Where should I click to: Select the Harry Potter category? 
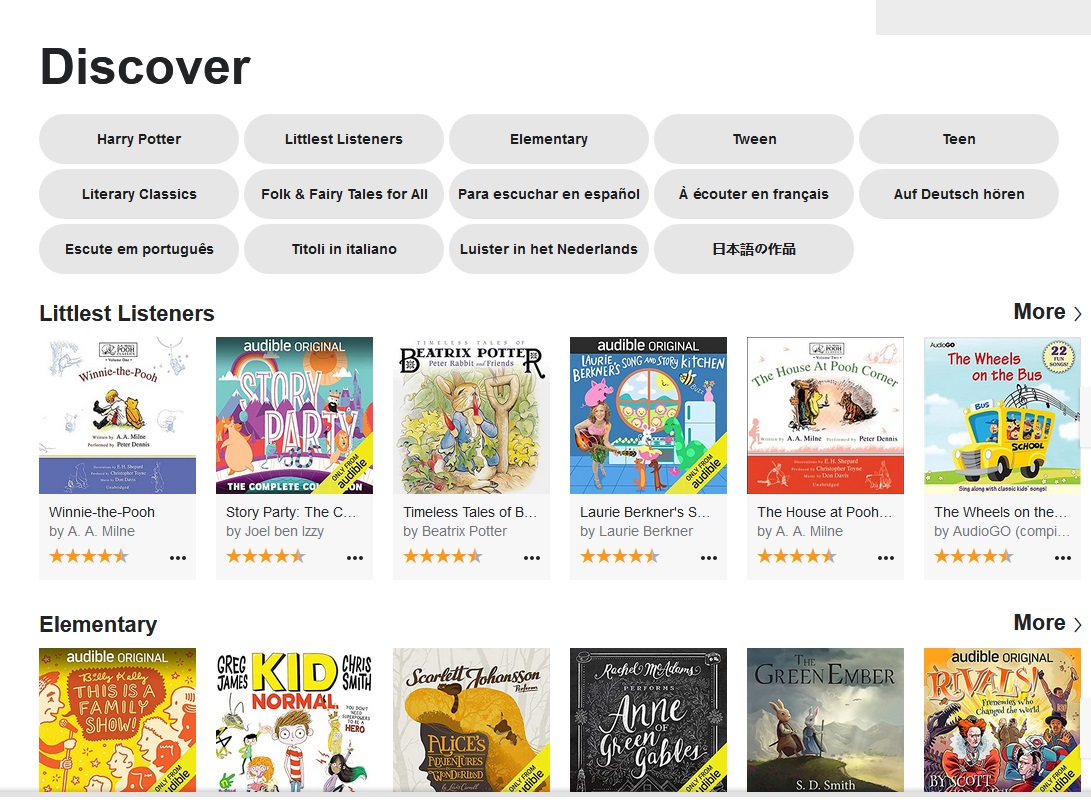[139, 139]
